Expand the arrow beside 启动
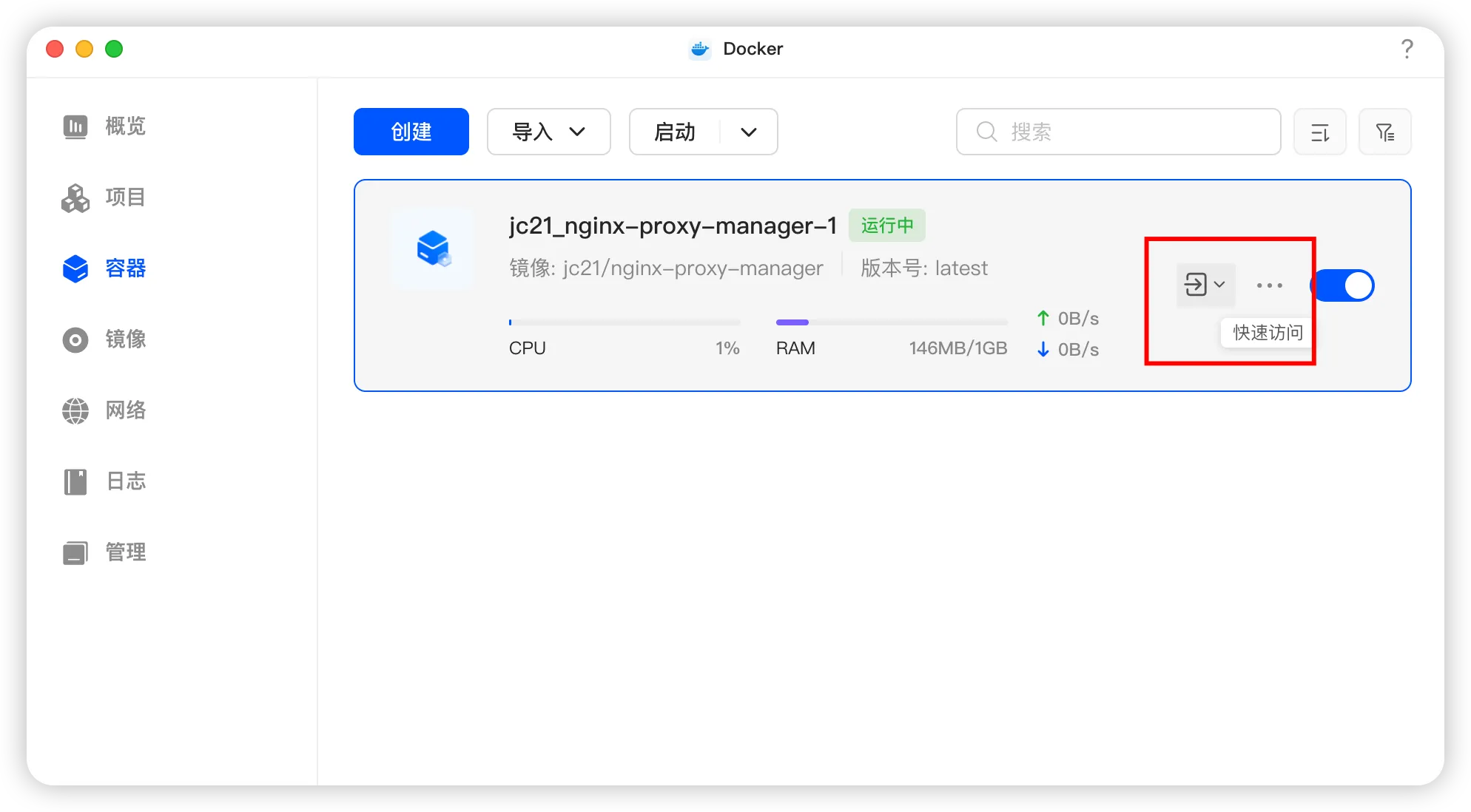 [749, 132]
